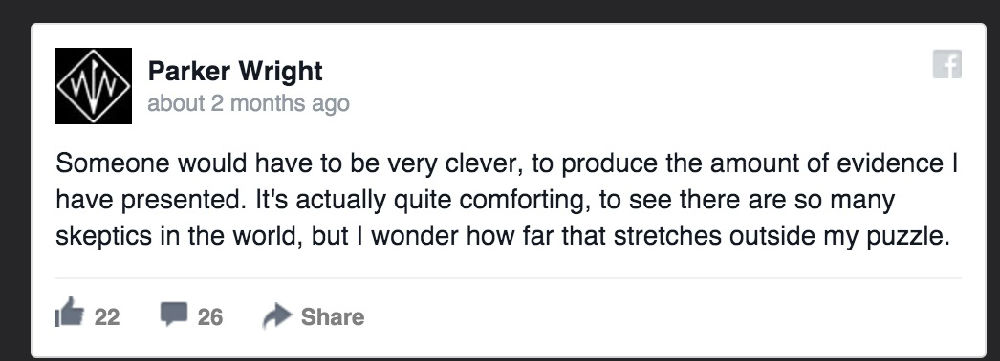
Task: Open comments via the speech bubble icon
Action: point(173,314)
